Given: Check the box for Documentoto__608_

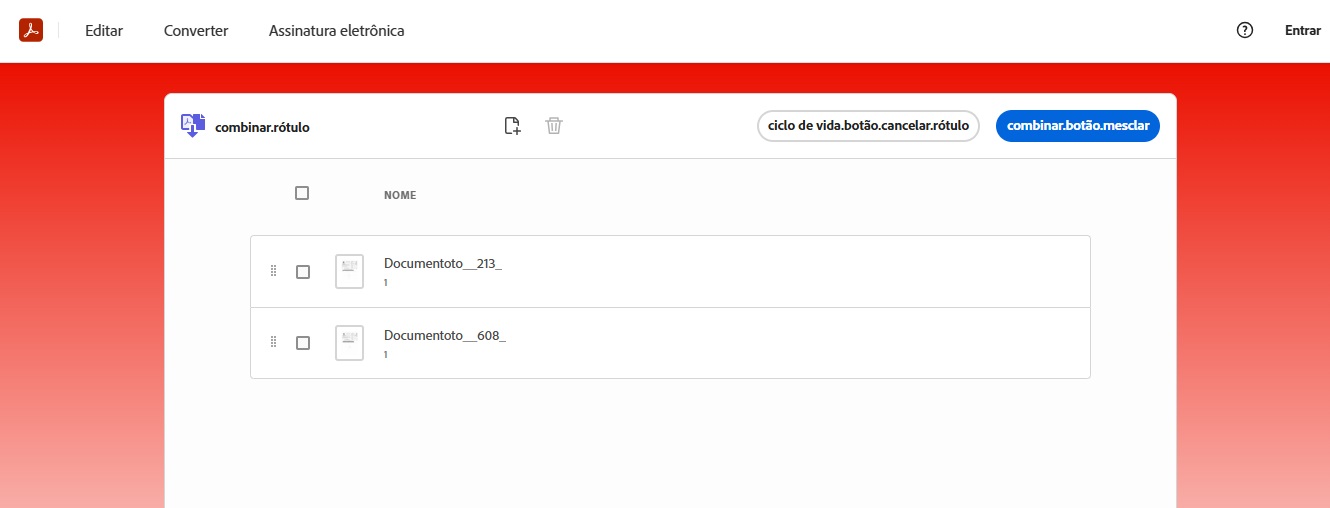Looking at the screenshot, I should [303, 343].
